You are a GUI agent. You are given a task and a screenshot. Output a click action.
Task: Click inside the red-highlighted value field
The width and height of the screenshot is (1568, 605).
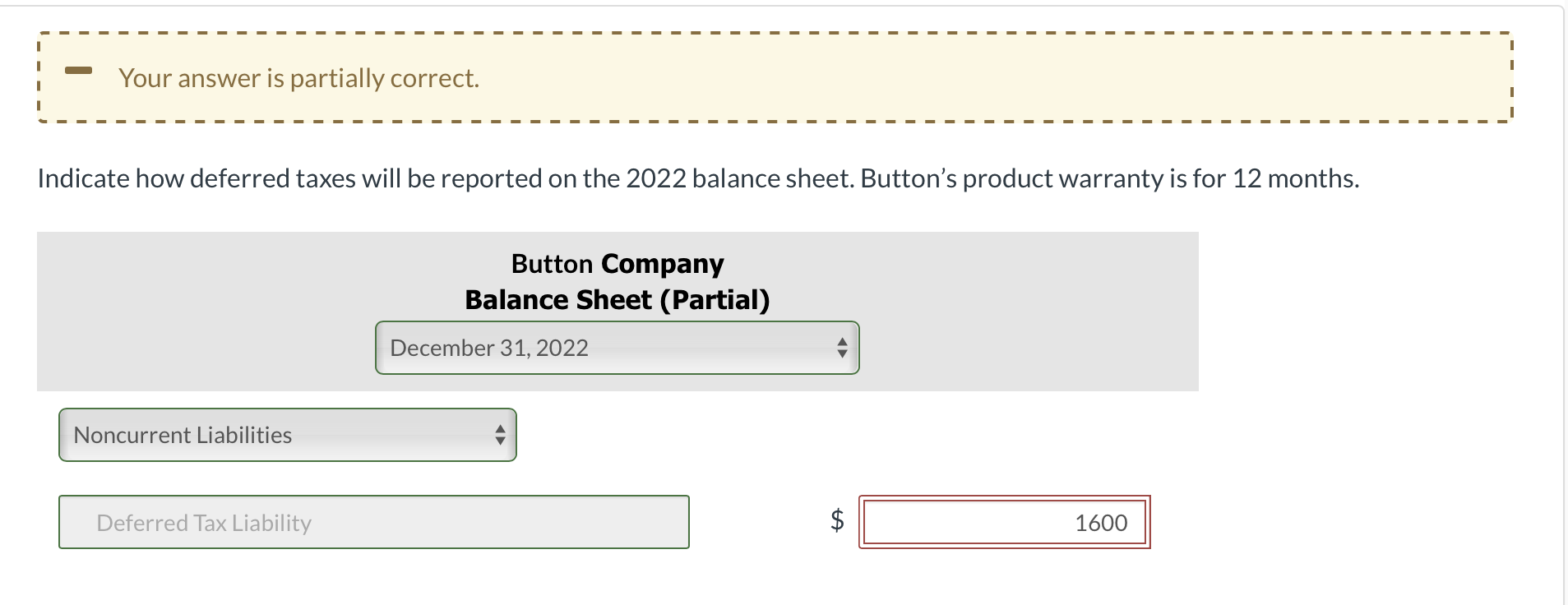[x=1004, y=522]
